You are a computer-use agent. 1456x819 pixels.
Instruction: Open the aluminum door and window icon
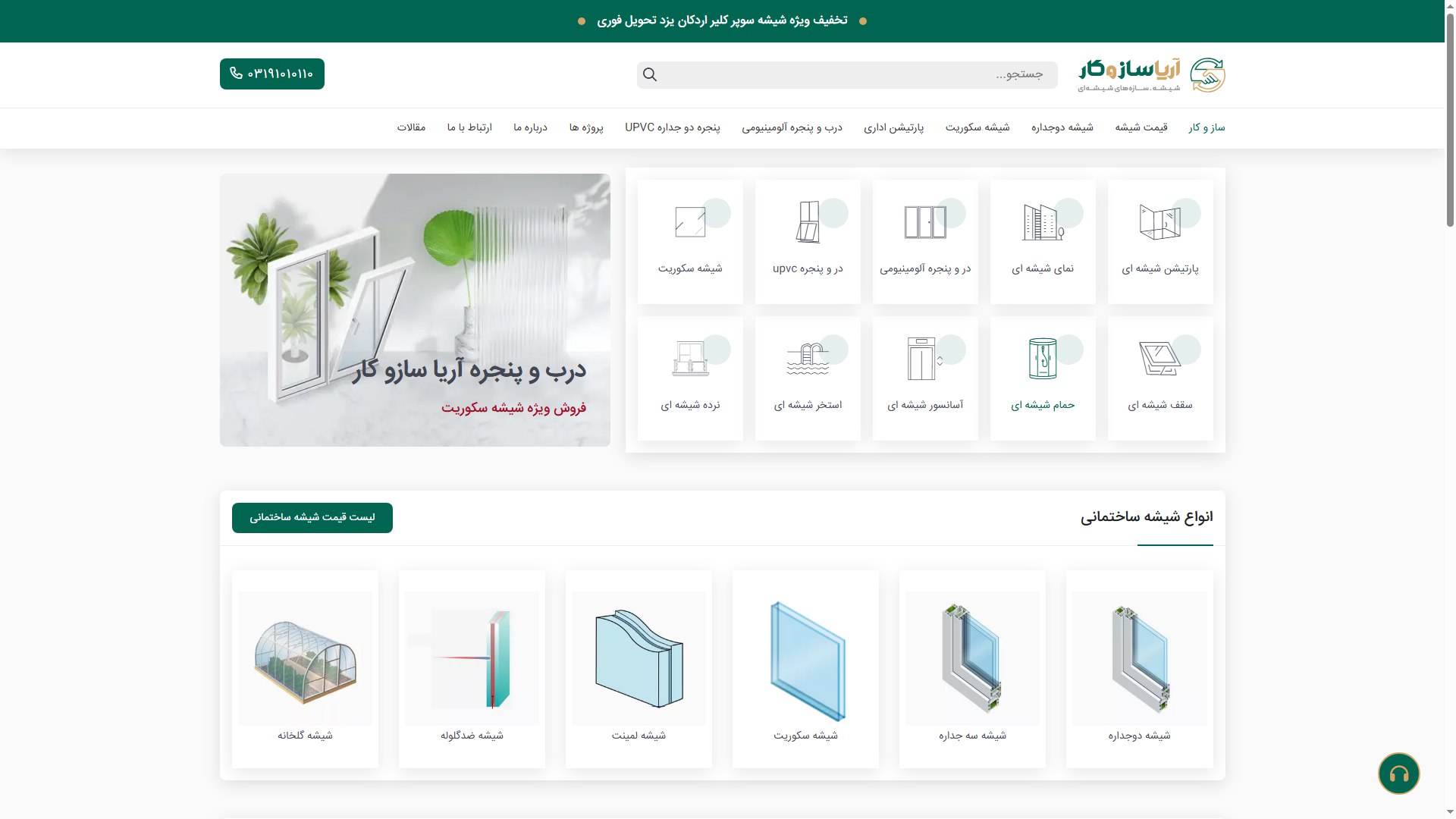925,222
